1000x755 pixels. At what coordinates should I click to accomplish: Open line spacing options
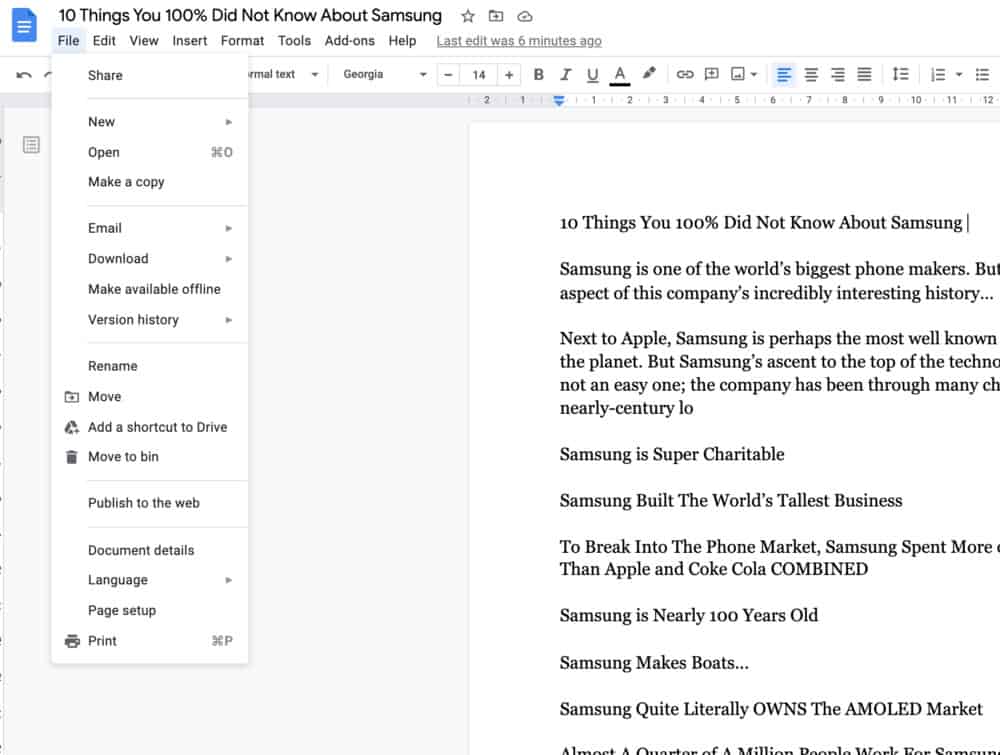(x=901, y=74)
